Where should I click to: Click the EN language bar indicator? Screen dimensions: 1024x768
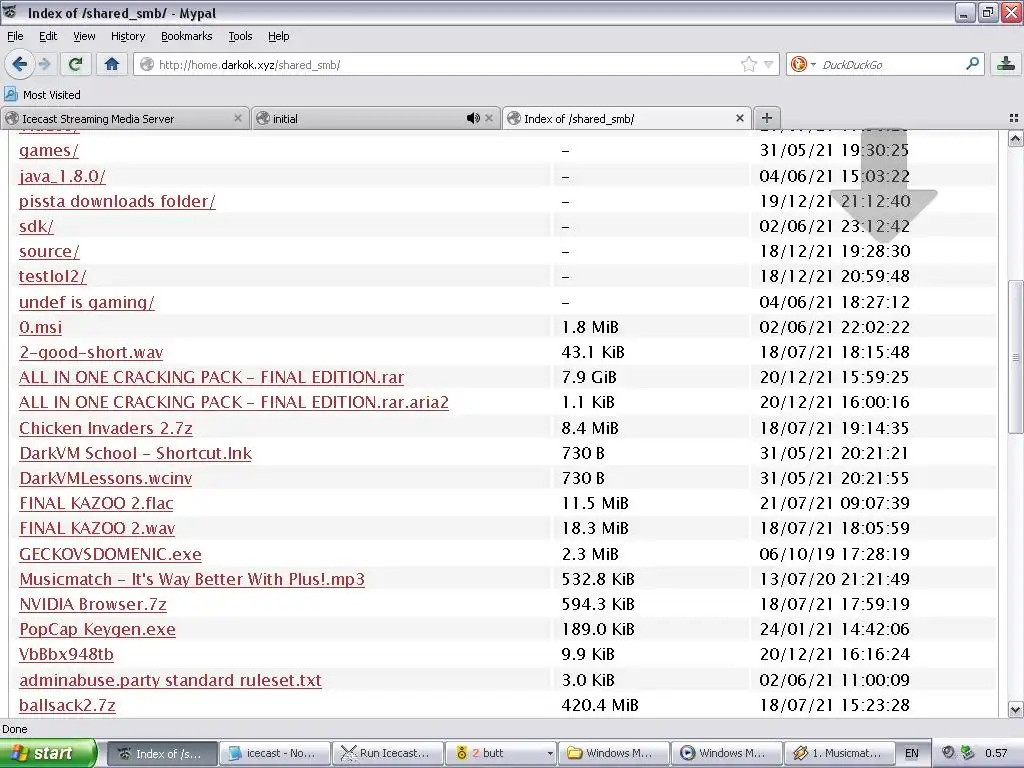(x=912, y=753)
